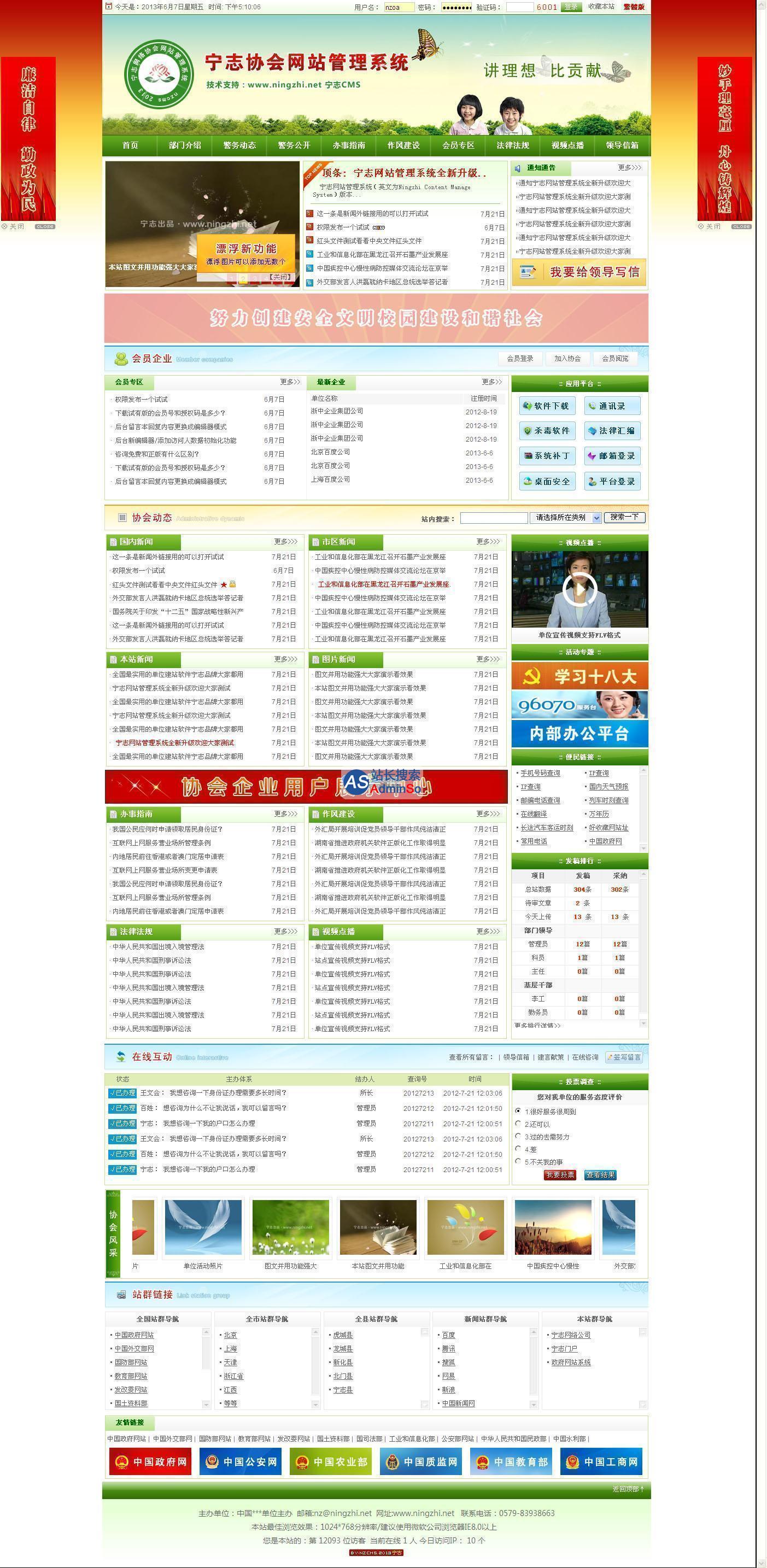Open 会员专区 in the navigation bar
The height and width of the screenshot is (1568, 767).
[458, 145]
